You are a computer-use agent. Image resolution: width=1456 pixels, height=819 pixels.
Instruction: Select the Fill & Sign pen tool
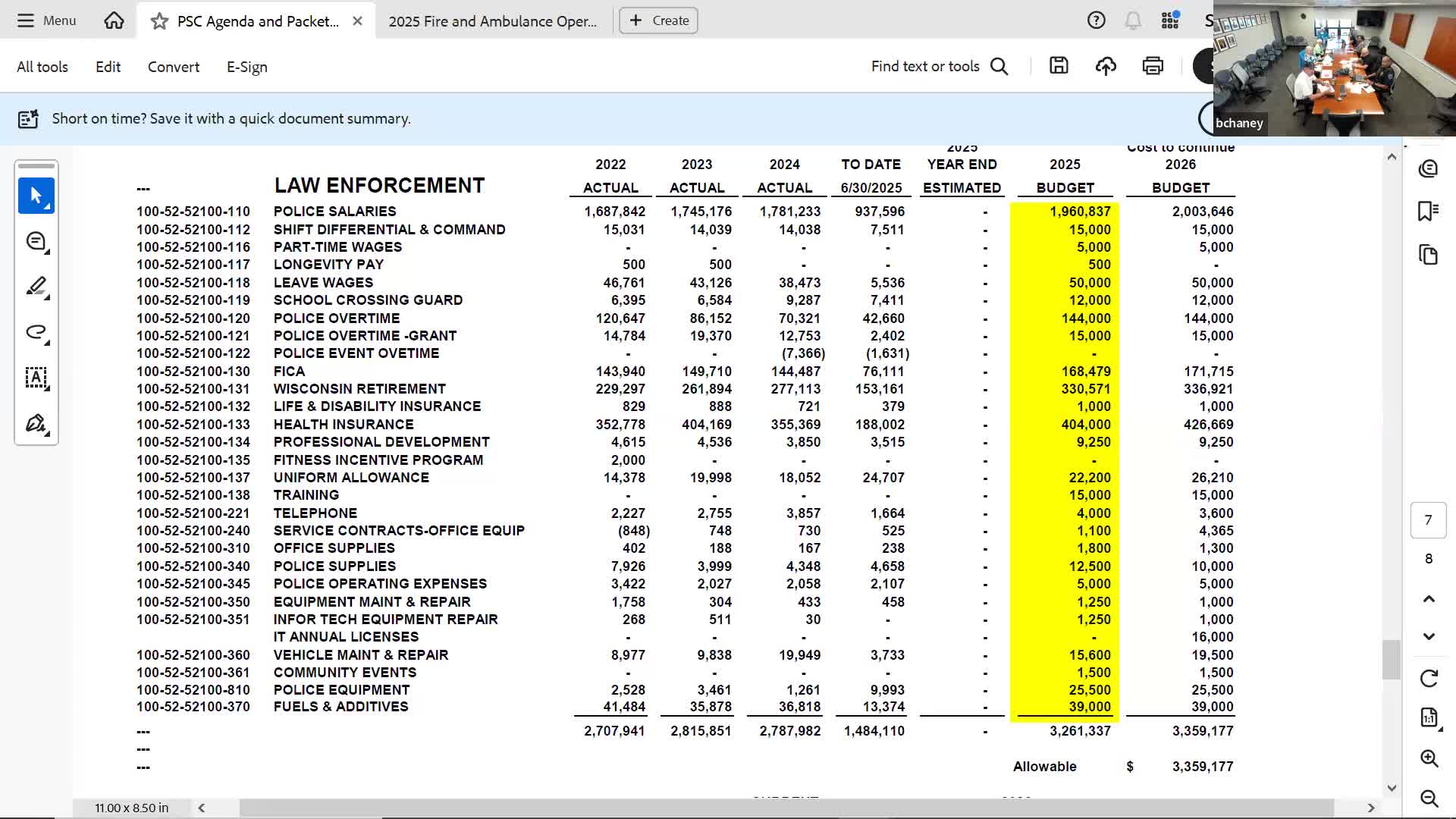click(36, 423)
